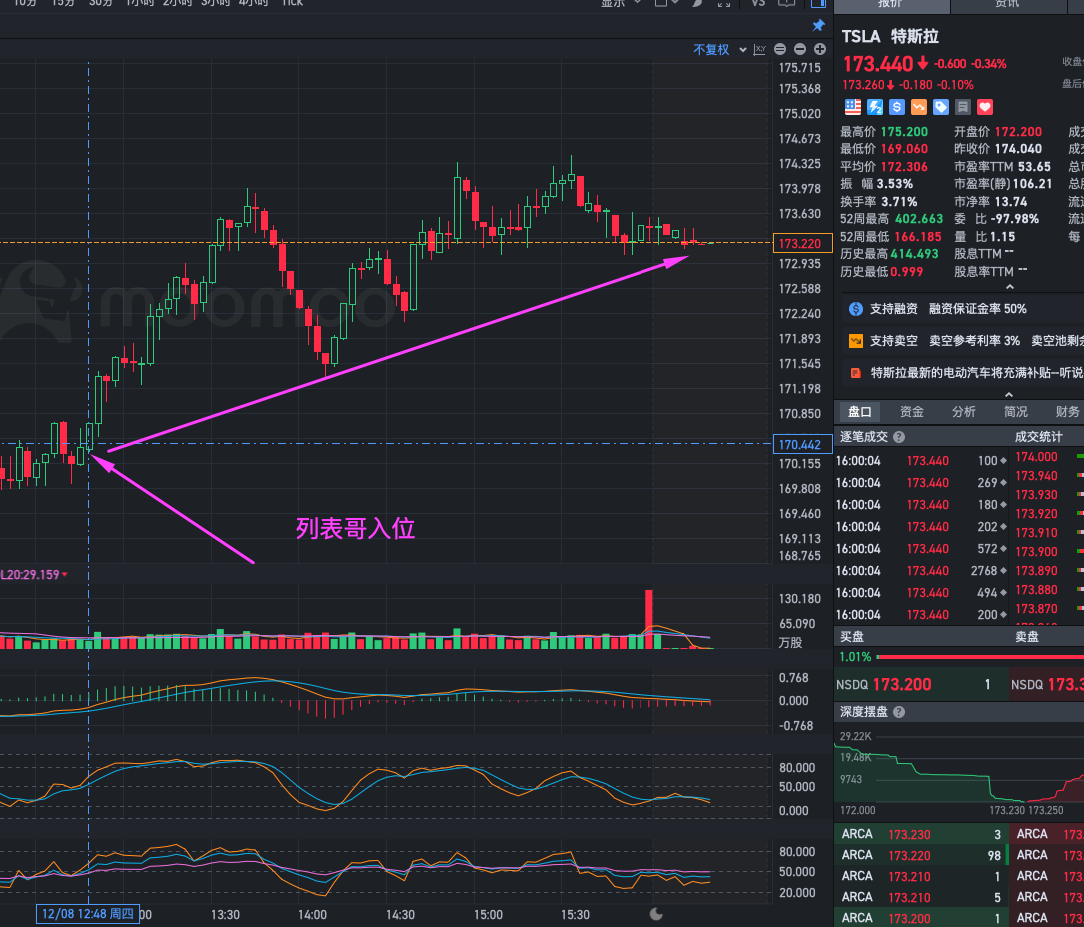Click the NSDQ best bid 173.200

901,685
